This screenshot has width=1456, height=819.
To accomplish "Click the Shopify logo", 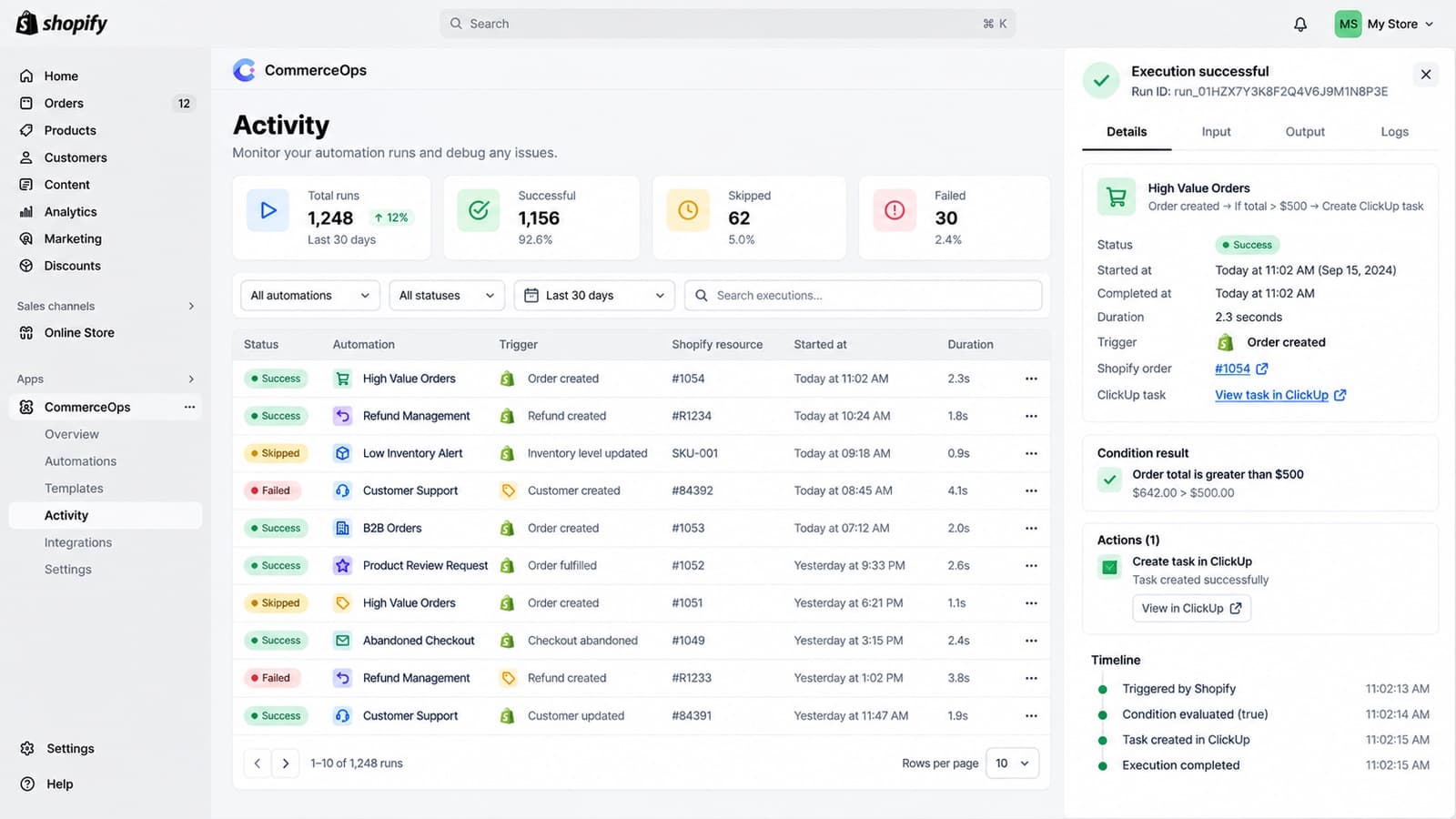I will click(62, 24).
